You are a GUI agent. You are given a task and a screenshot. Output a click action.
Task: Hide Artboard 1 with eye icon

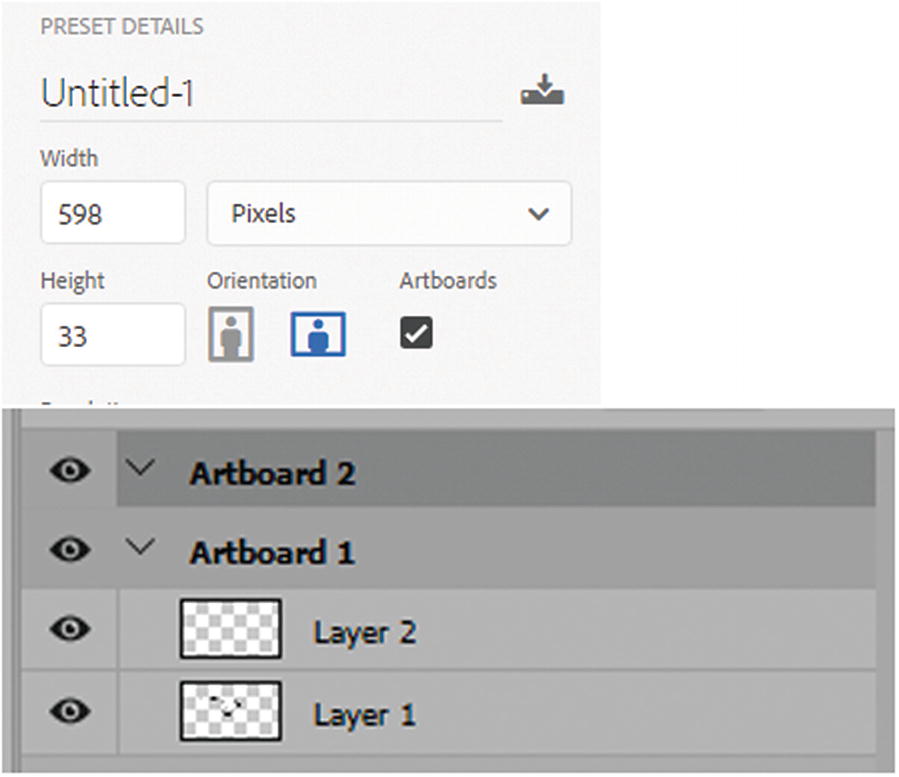point(69,551)
